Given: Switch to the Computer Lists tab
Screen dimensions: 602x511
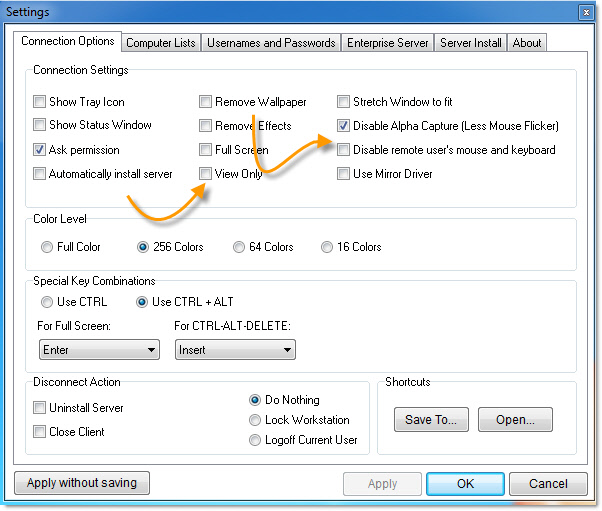Looking at the screenshot, I should pyautogui.click(x=161, y=43).
